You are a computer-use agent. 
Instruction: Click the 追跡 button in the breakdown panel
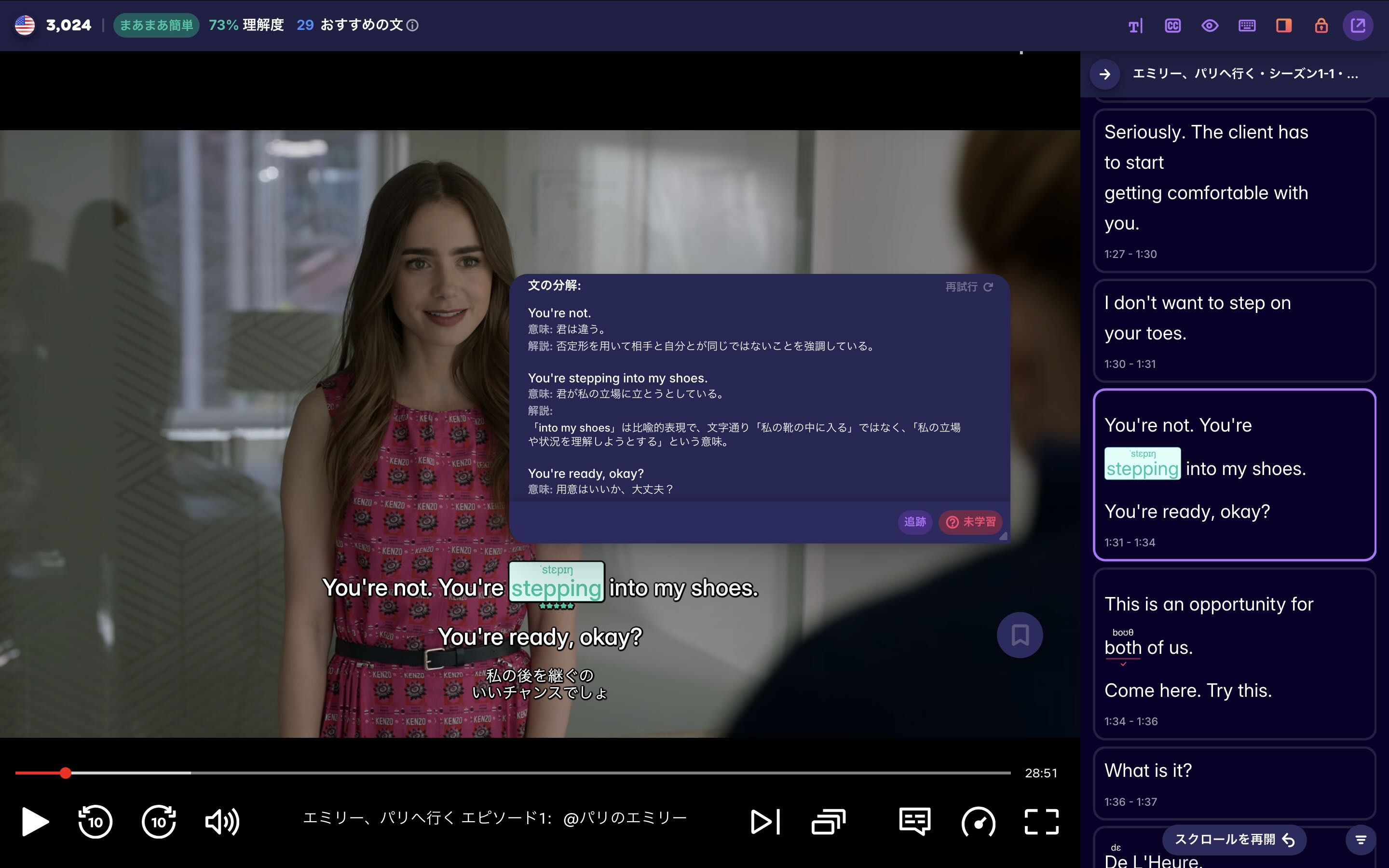(915, 522)
